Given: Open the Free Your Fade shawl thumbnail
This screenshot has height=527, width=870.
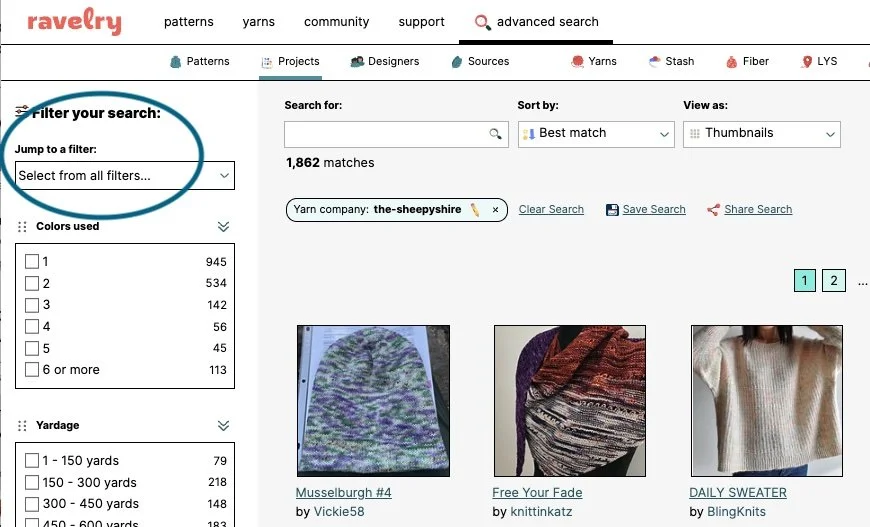Looking at the screenshot, I should pos(570,401).
